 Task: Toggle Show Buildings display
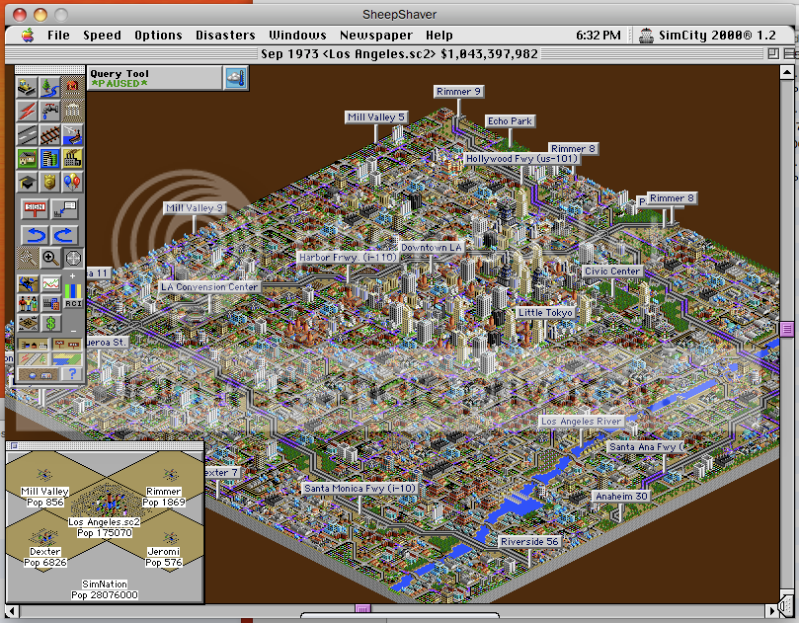pos(33,345)
